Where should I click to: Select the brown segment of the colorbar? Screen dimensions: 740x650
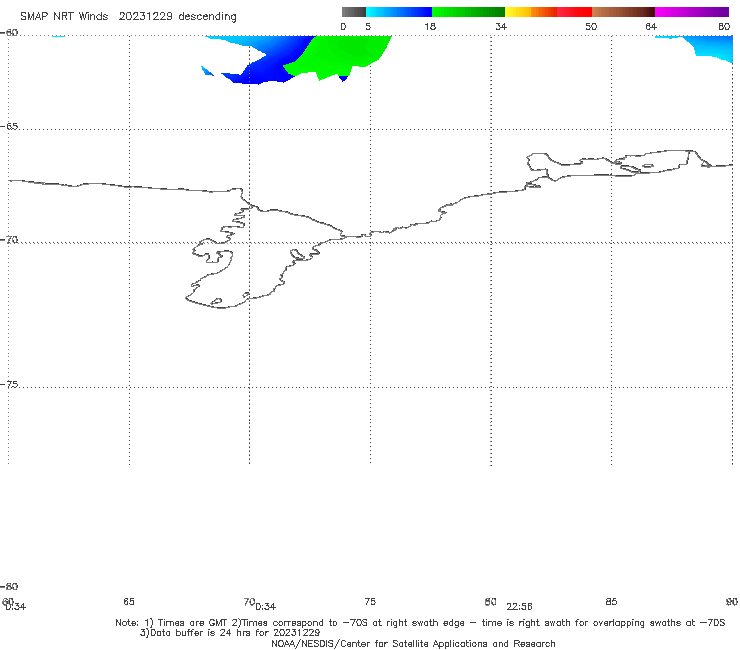click(623, 12)
